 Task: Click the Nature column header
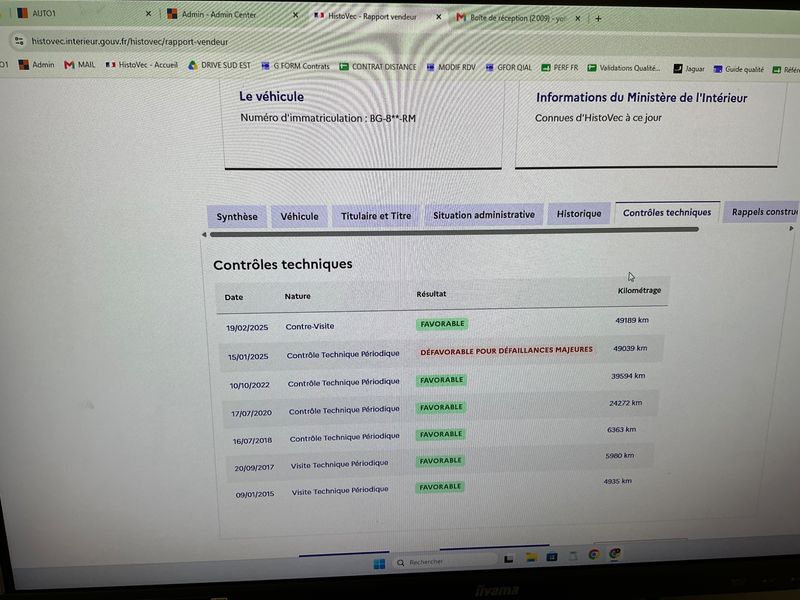click(x=297, y=296)
